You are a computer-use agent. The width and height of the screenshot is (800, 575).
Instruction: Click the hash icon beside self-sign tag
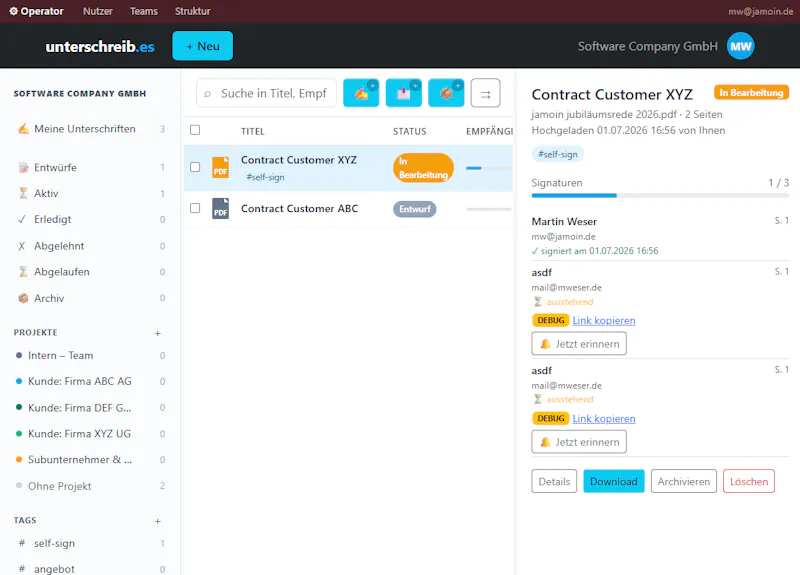pos(22,543)
